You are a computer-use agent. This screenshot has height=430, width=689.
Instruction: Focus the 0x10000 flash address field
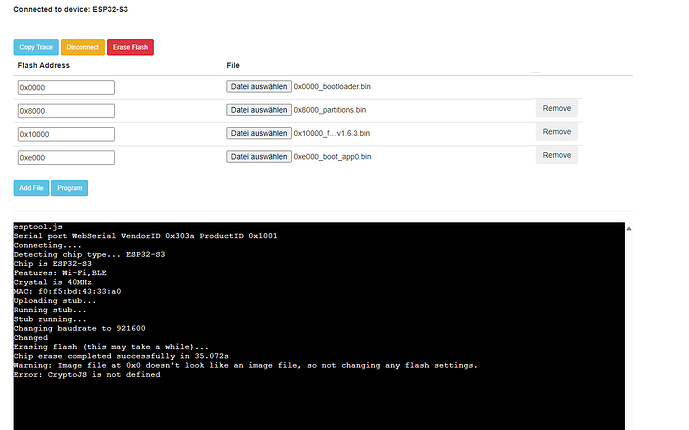tap(66, 134)
